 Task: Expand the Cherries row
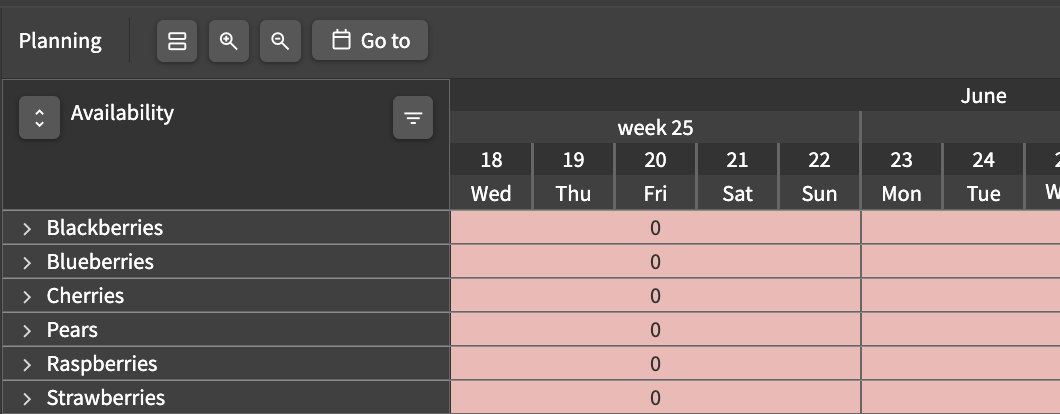coord(27,296)
